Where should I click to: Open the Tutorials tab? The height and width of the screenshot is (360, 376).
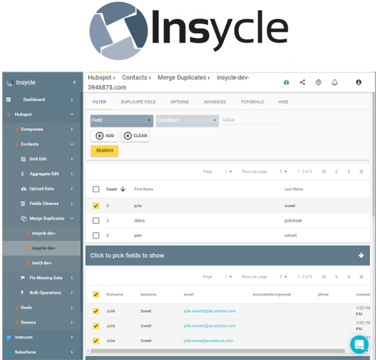pyautogui.click(x=252, y=102)
